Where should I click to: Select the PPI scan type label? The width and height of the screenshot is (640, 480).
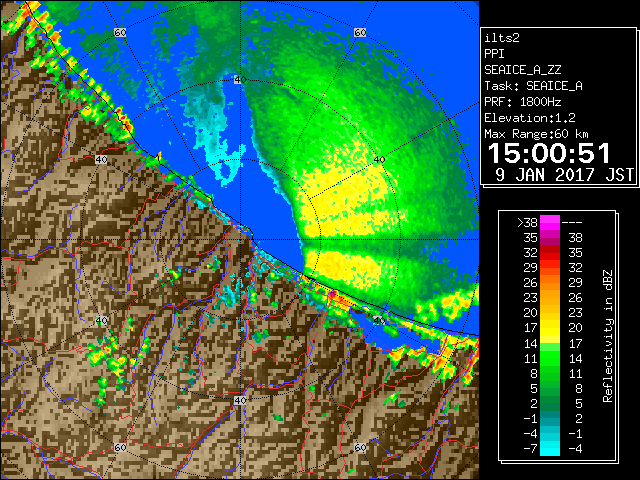click(x=494, y=54)
